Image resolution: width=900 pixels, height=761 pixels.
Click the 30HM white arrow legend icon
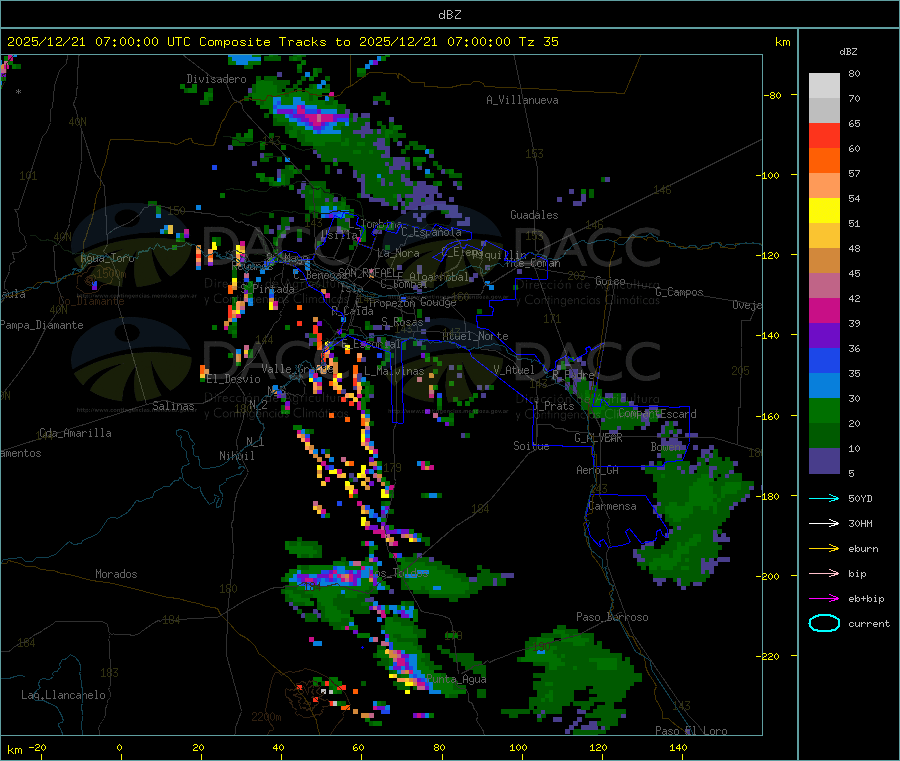click(x=824, y=523)
